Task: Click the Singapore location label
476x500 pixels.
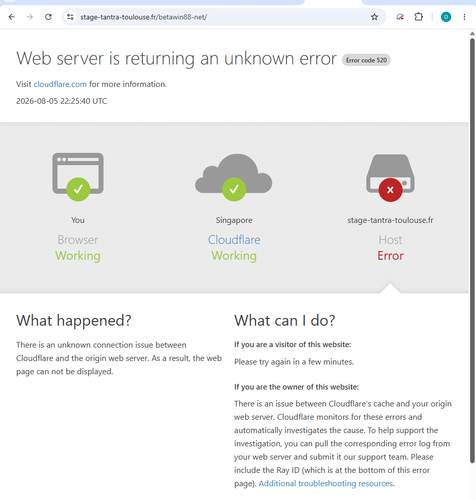Action: coord(234,220)
